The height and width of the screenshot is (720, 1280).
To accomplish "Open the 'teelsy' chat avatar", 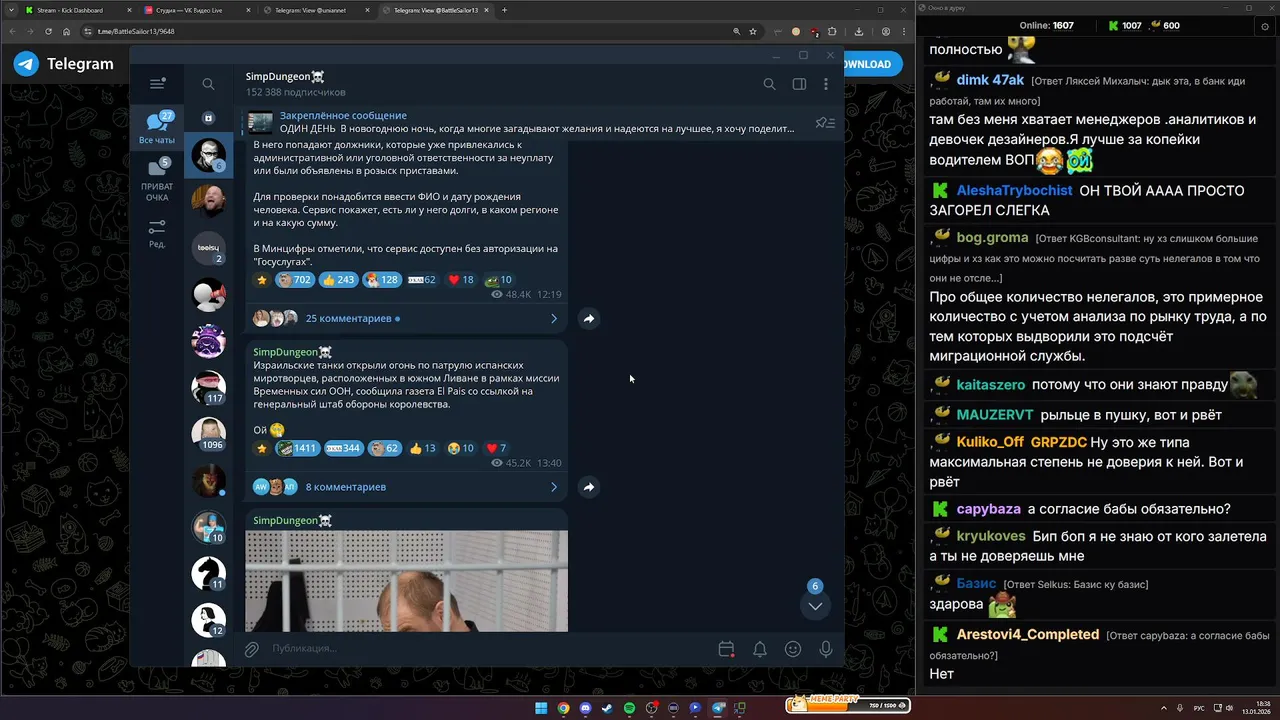I will [x=208, y=248].
